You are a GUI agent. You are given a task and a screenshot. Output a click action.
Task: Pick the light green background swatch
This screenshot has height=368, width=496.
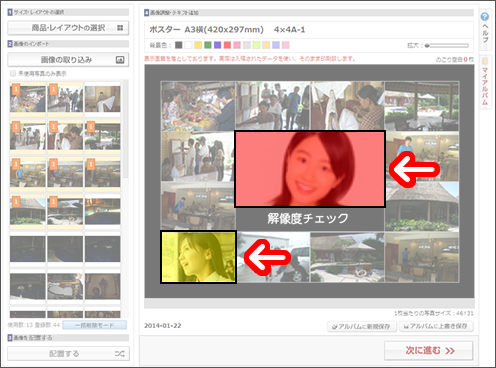coord(256,45)
